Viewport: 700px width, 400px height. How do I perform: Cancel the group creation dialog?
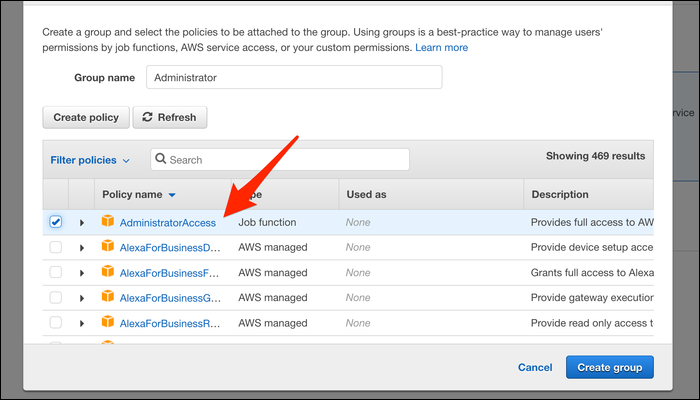(x=535, y=367)
